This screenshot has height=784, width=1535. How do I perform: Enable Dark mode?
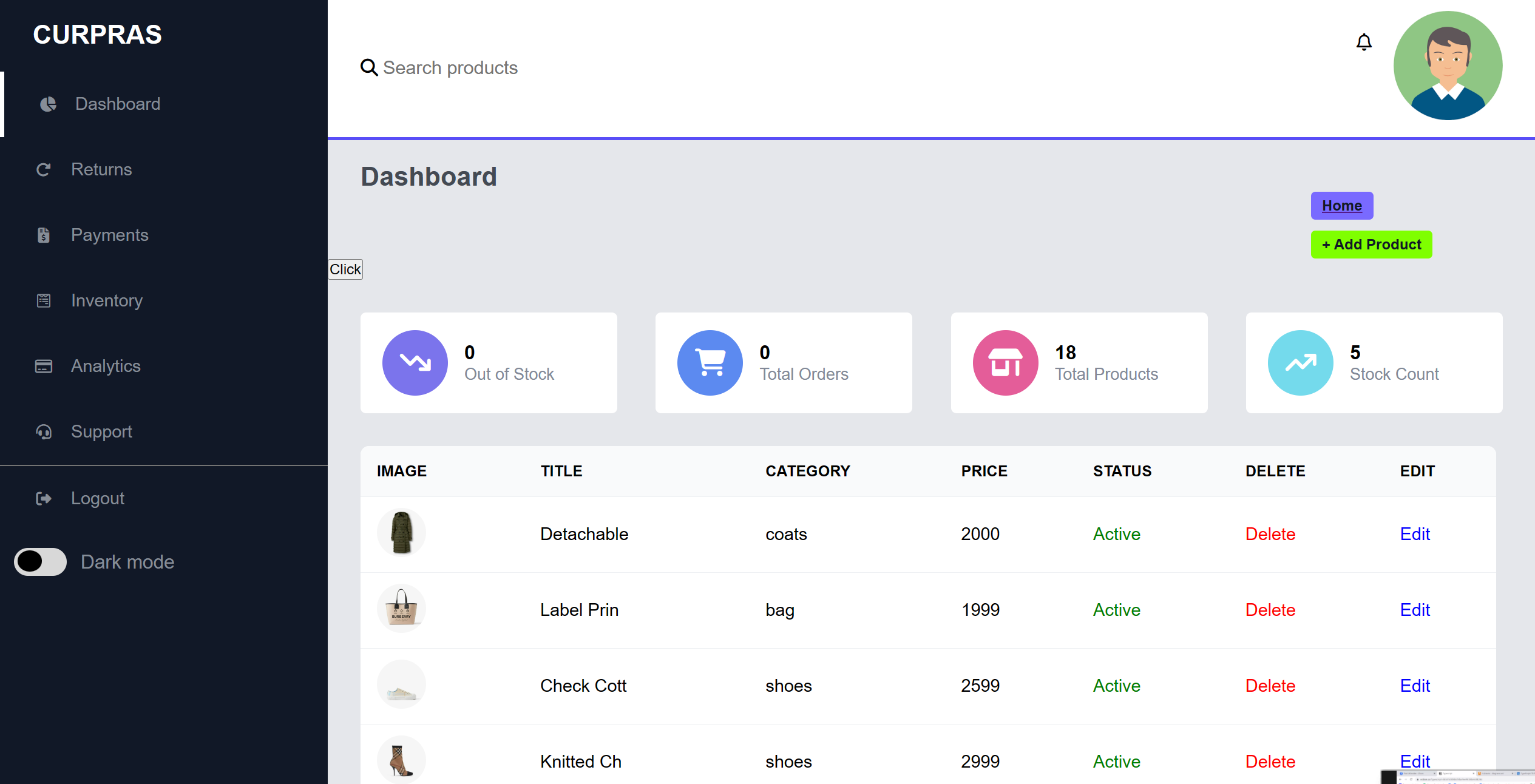[x=39, y=562]
